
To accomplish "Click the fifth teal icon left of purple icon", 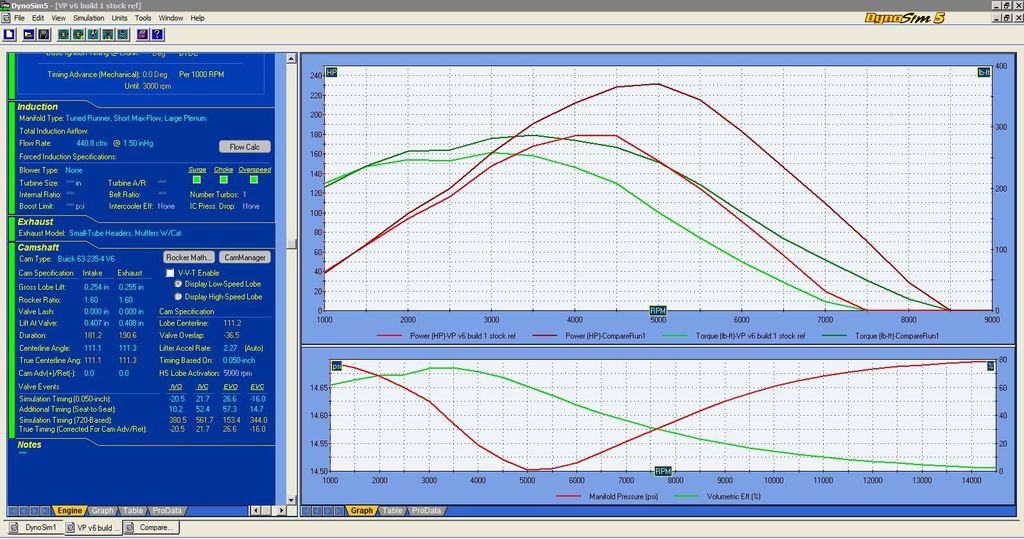I will pos(123,34).
